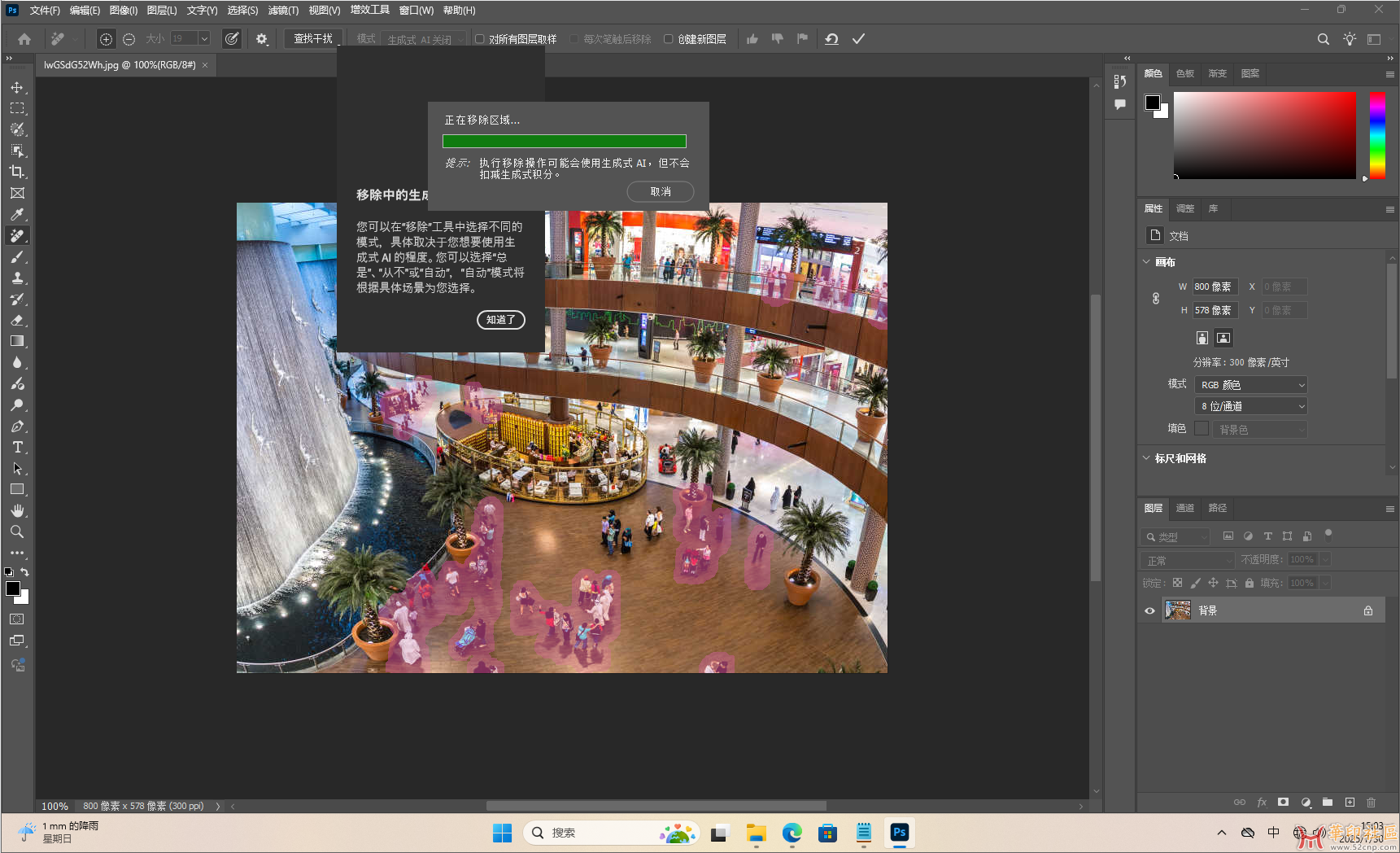Viewport: 1400px width, 853px height.
Task: Open the 图层(L) menu
Action: (162, 11)
